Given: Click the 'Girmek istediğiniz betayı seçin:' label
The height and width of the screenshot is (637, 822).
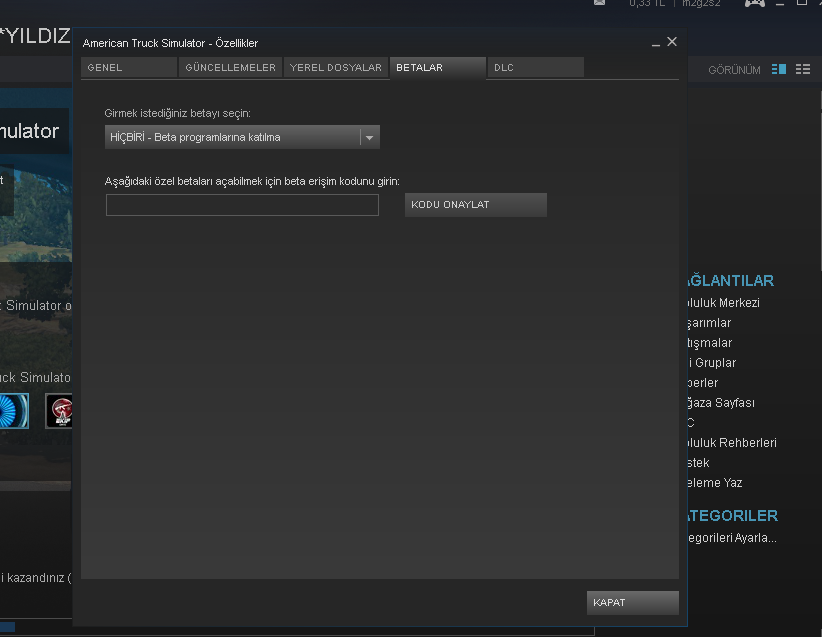Looking at the screenshot, I should point(177,113).
